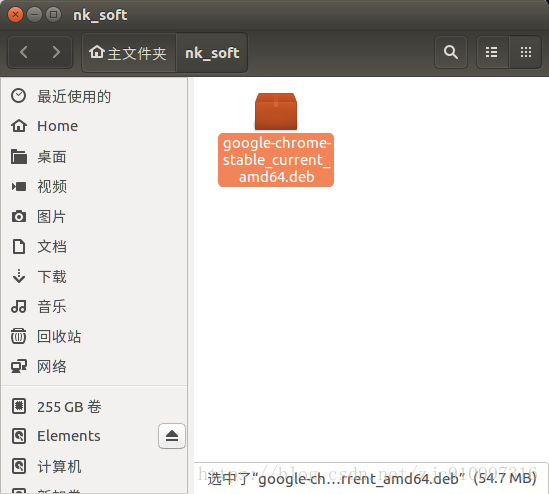This screenshot has width=549, height=494.
Task: Click the camera icon beside 图片
Action: [19, 216]
